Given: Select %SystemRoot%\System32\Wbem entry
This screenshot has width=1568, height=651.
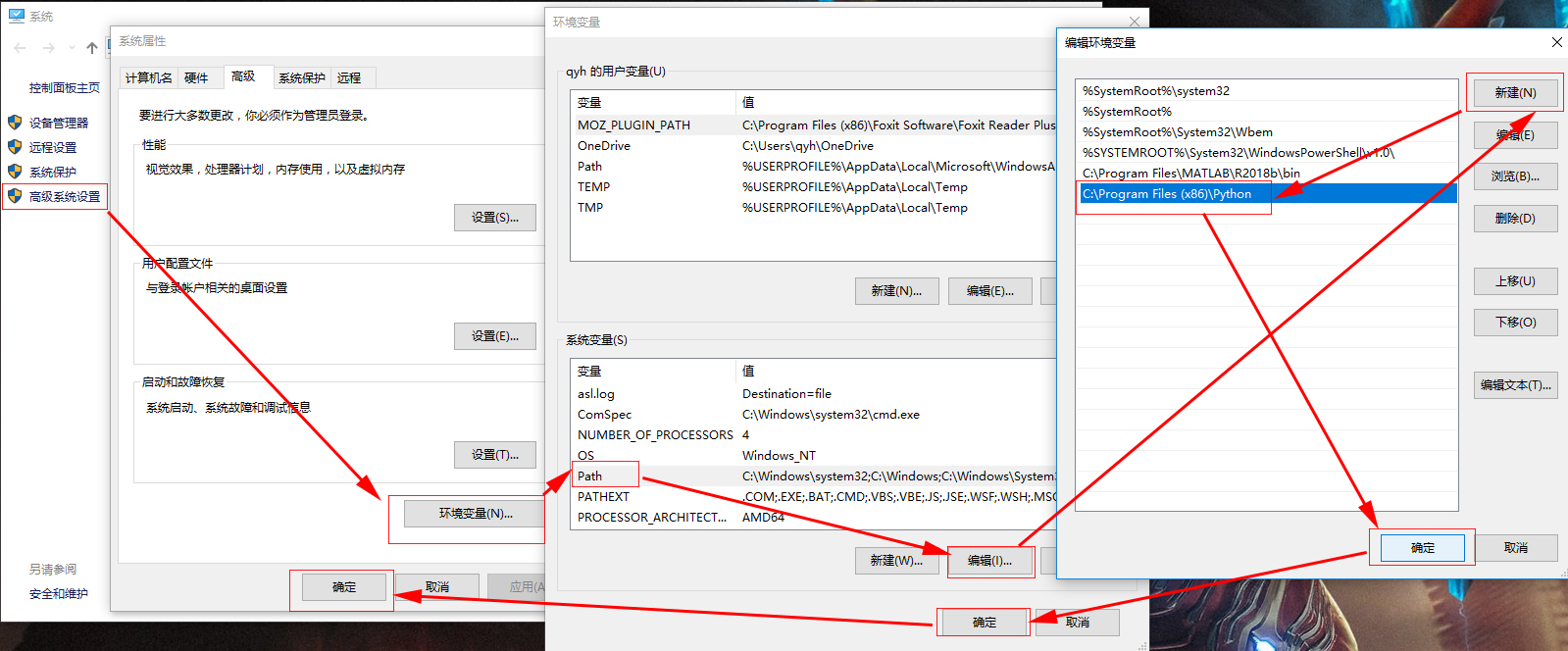Looking at the screenshot, I should (1267, 131).
